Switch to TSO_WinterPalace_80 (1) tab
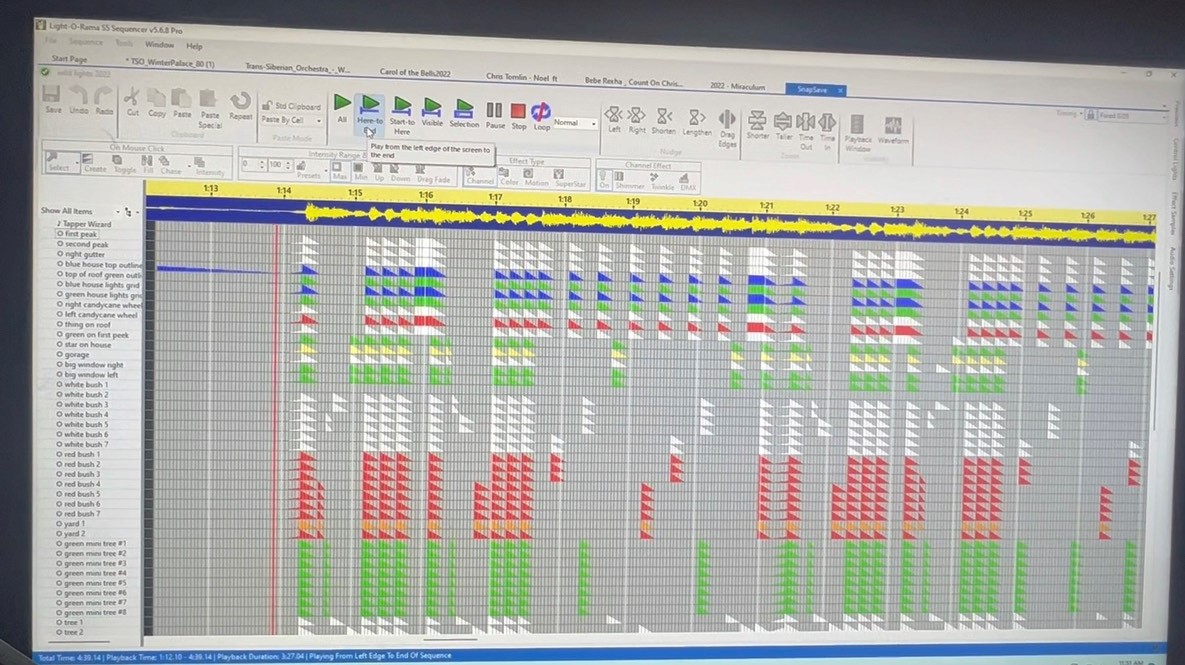Viewport: 1185px width, 665px height. (x=170, y=63)
